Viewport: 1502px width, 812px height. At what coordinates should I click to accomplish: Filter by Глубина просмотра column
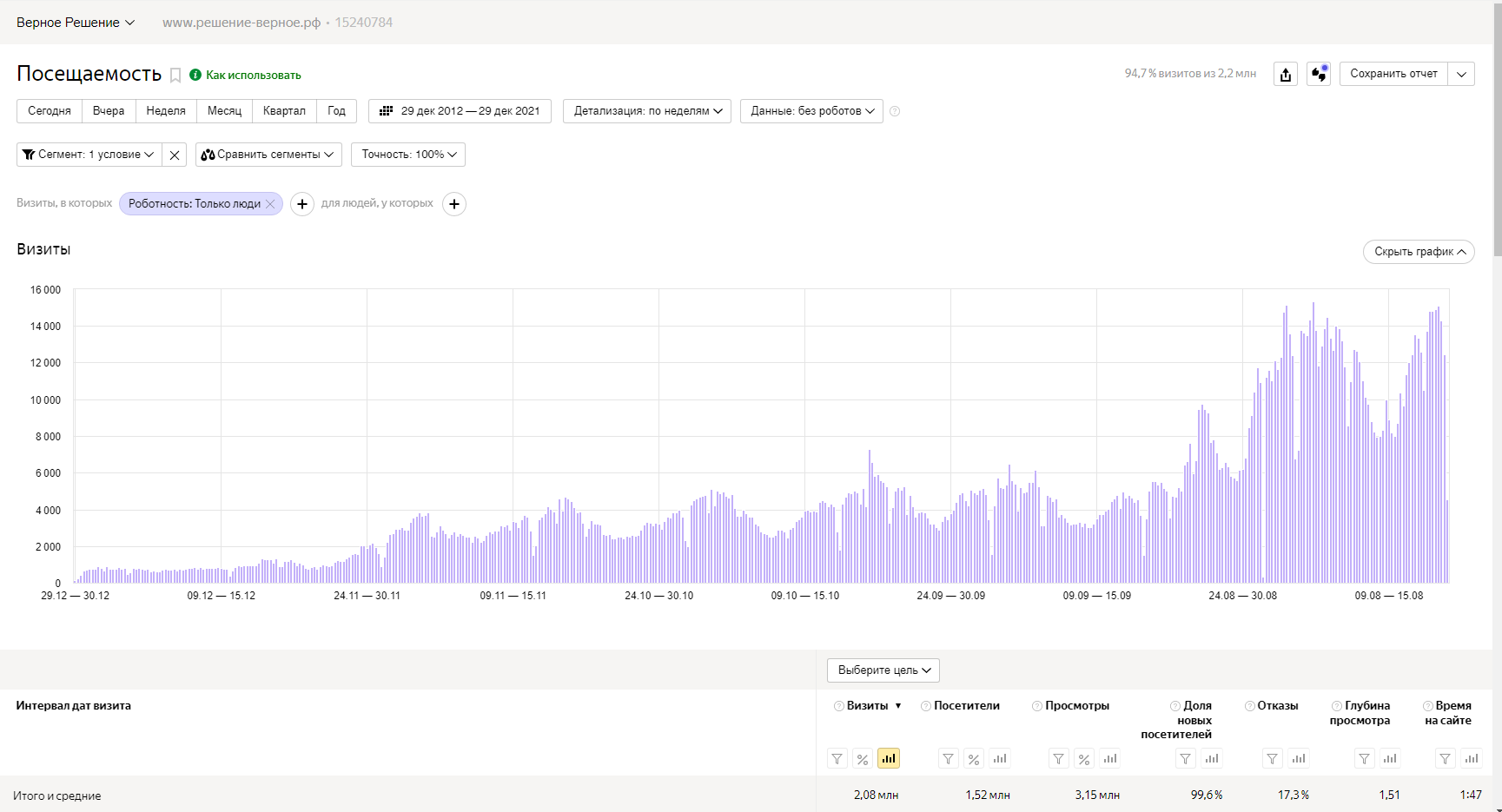[x=1365, y=759]
